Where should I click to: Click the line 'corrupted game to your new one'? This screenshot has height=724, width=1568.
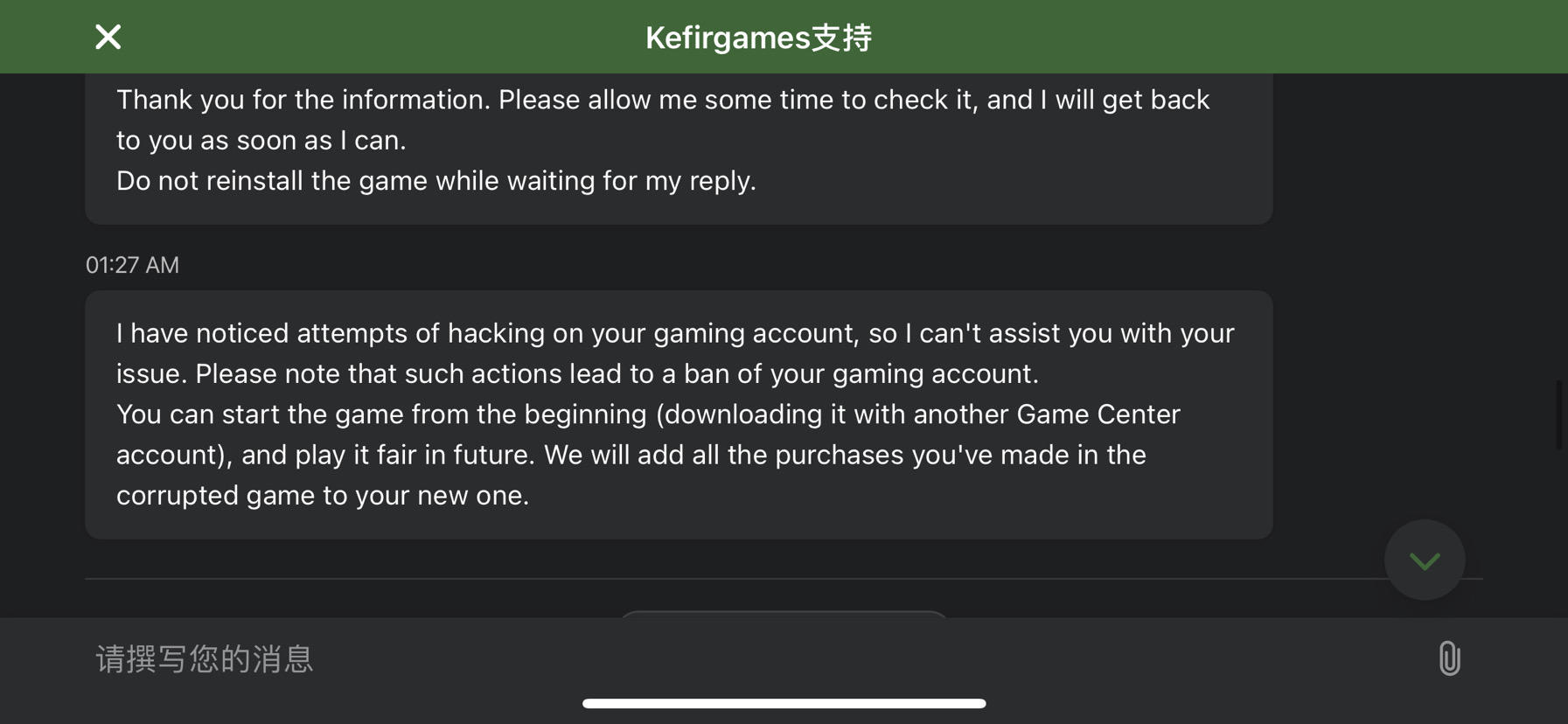coord(323,495)
